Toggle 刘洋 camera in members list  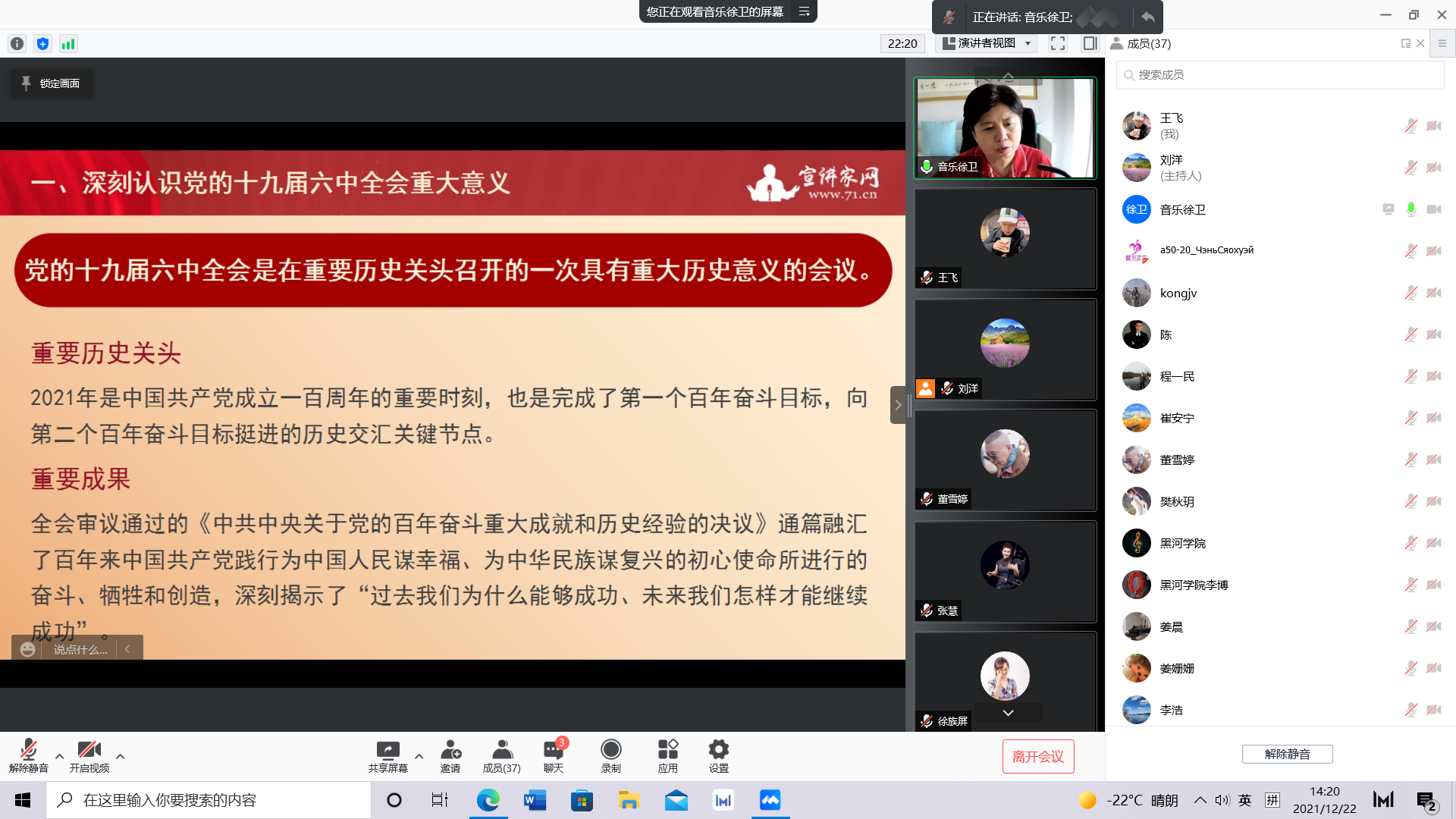1434,168
